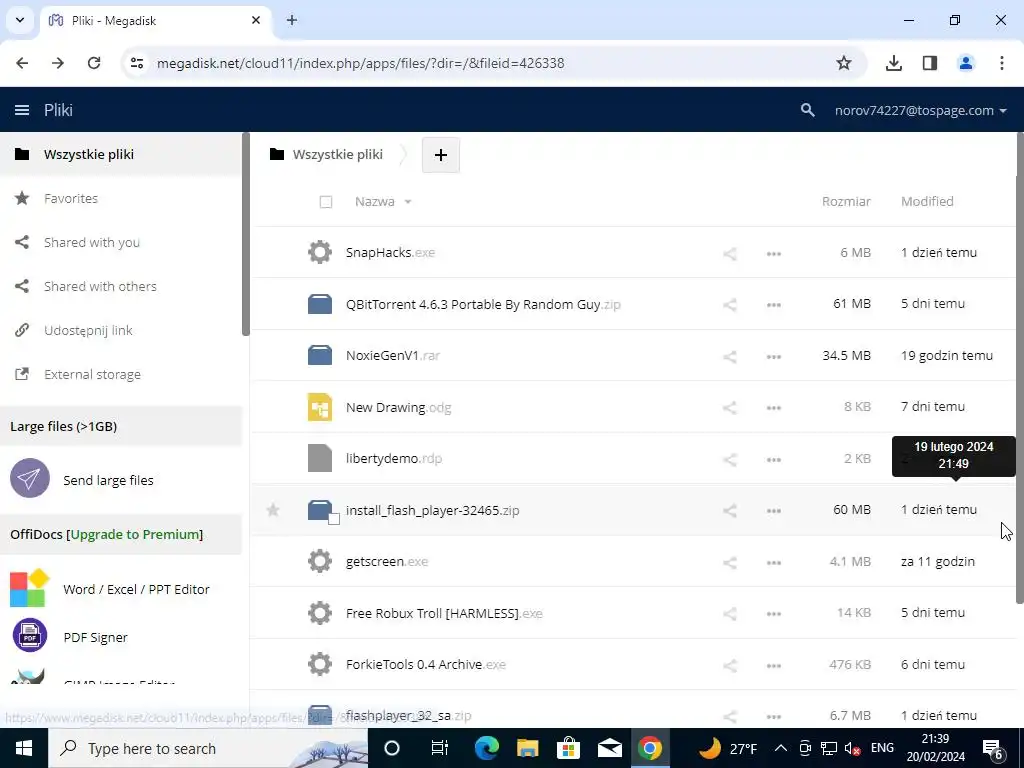Share the getscreen.exe file
Screen dimensions: 1024x768
point(729,562)
